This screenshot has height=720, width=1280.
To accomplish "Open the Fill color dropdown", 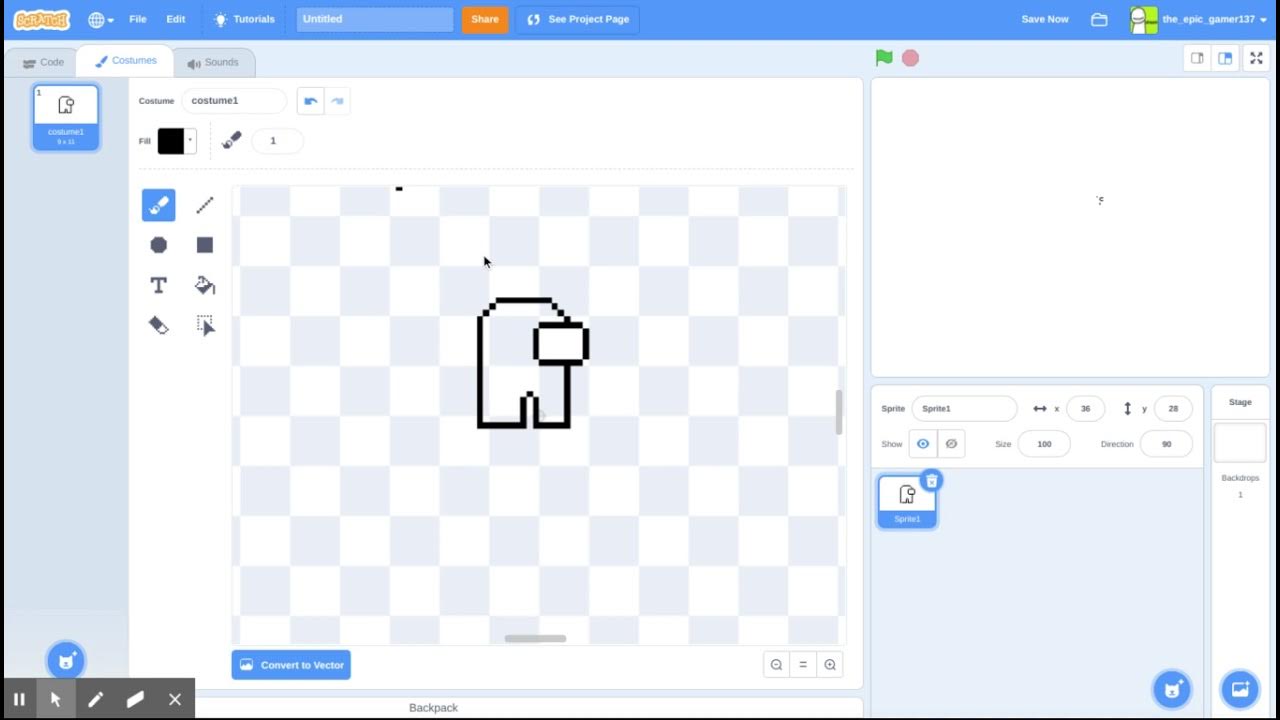I will pos(190,141).
